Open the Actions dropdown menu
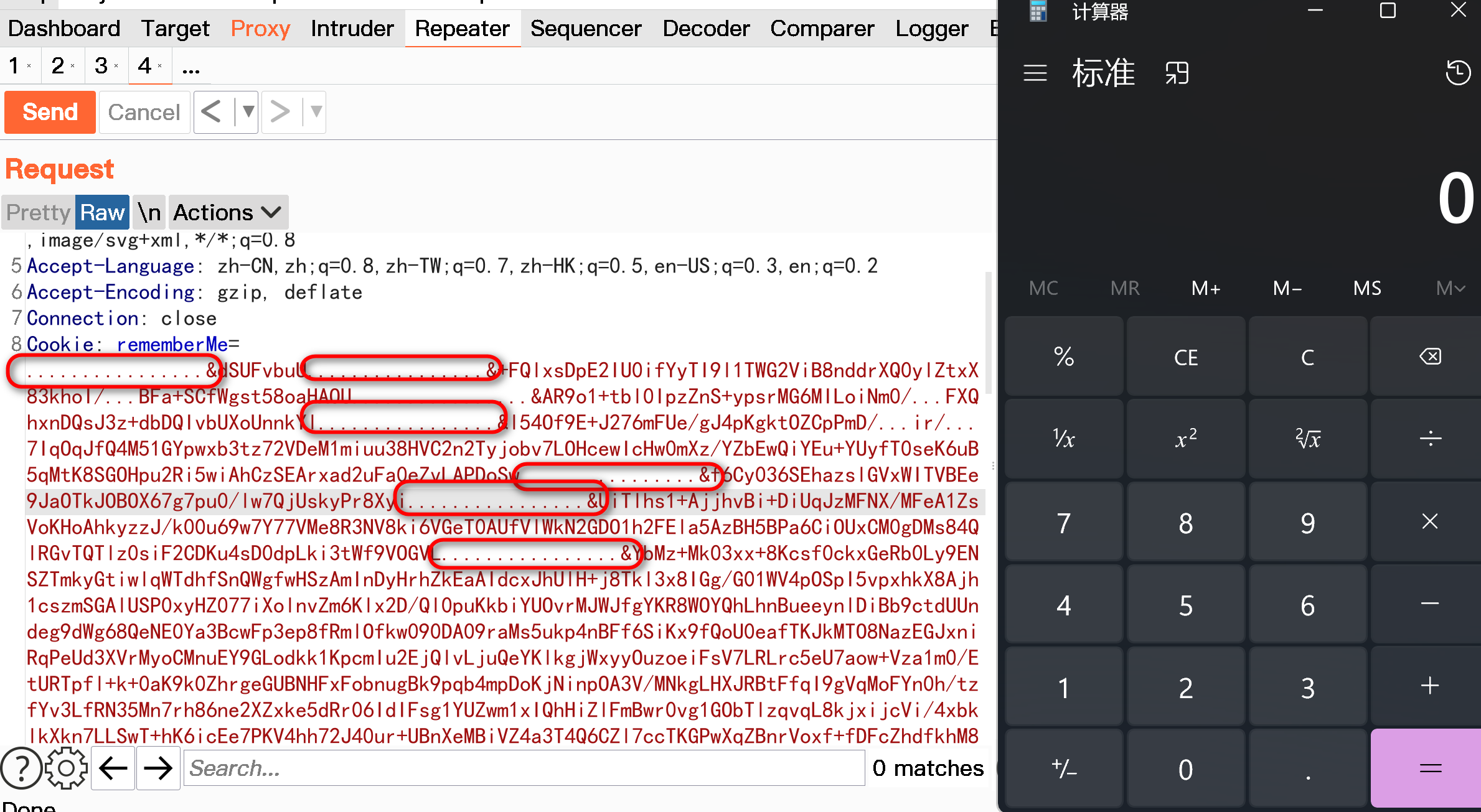Screen dimensions: 1481x812 (228, 212)
